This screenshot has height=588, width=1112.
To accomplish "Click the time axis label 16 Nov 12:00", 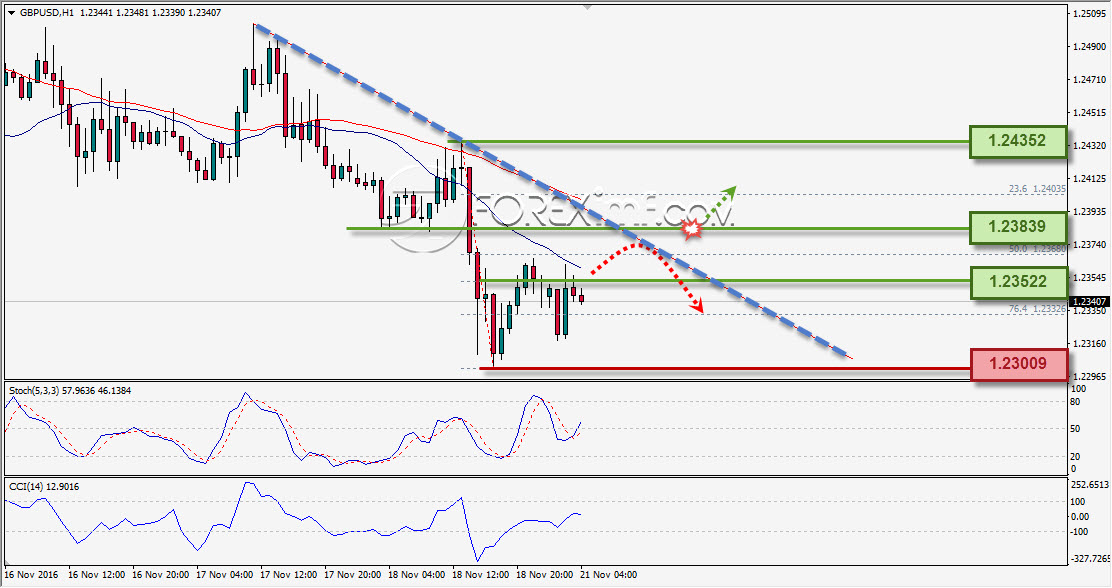I will pyautogui.click(x=96, y=575).
